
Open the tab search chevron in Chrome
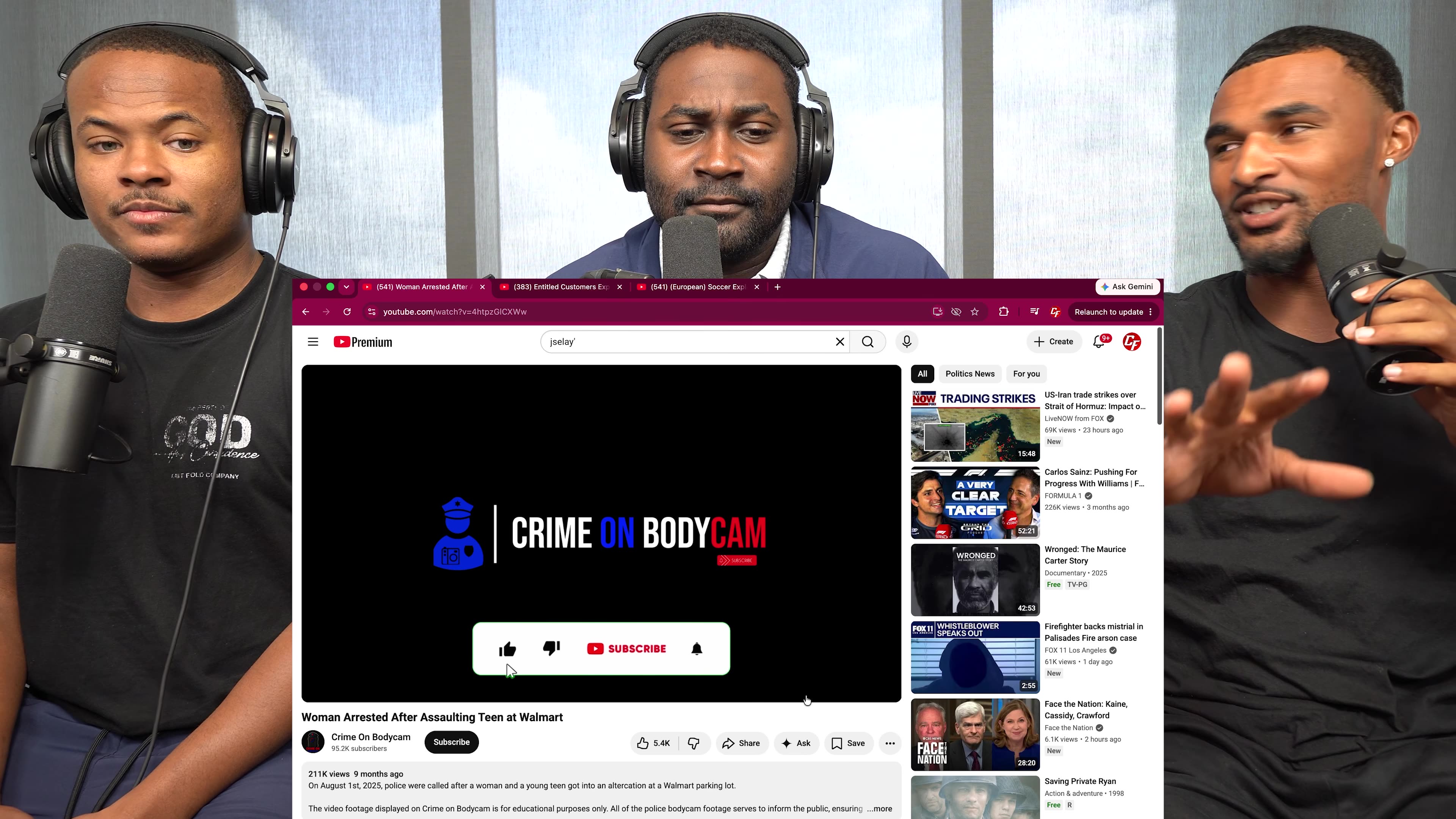click(x=347, y=287)
